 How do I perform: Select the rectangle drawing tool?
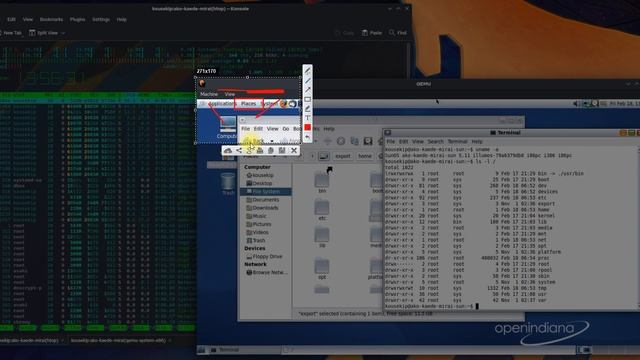308,99
